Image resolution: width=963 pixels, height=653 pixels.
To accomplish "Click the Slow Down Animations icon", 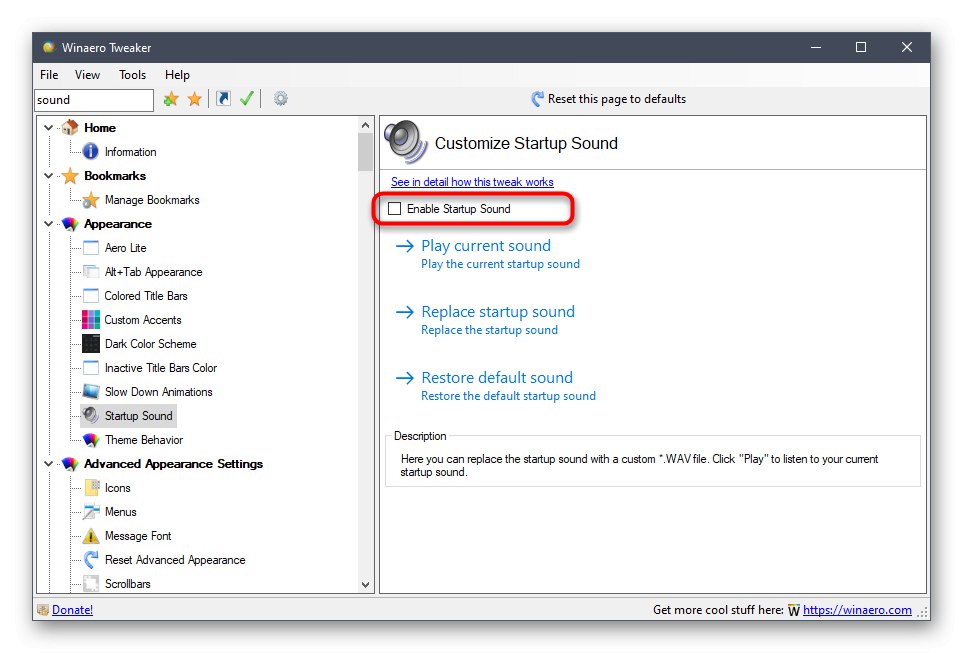I will 91,391.
